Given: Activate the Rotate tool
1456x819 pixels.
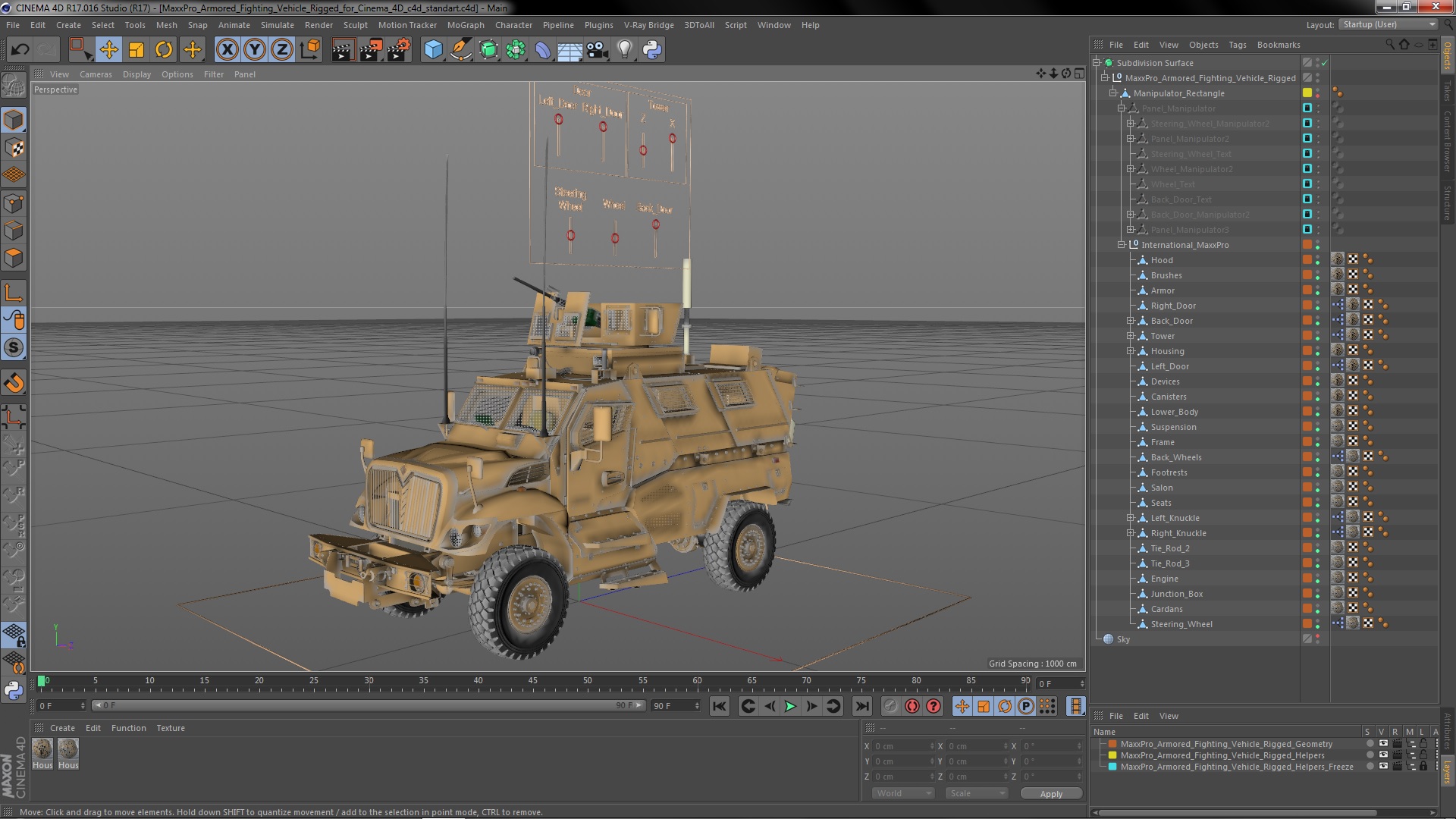Looking at the screenshot, I should (x=164, y=50).
